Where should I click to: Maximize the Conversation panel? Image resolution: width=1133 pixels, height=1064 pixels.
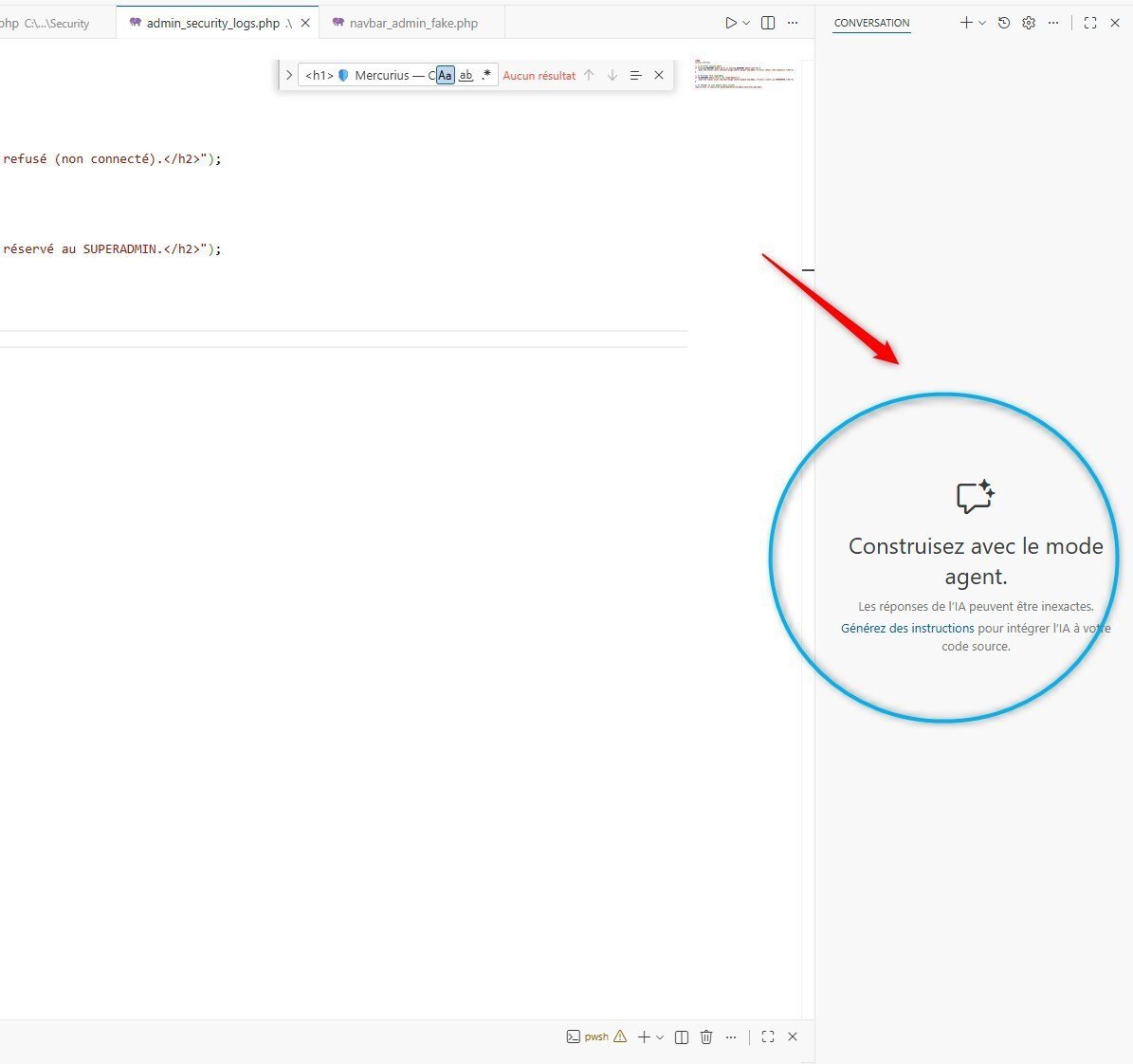(x=1090, y=23)
